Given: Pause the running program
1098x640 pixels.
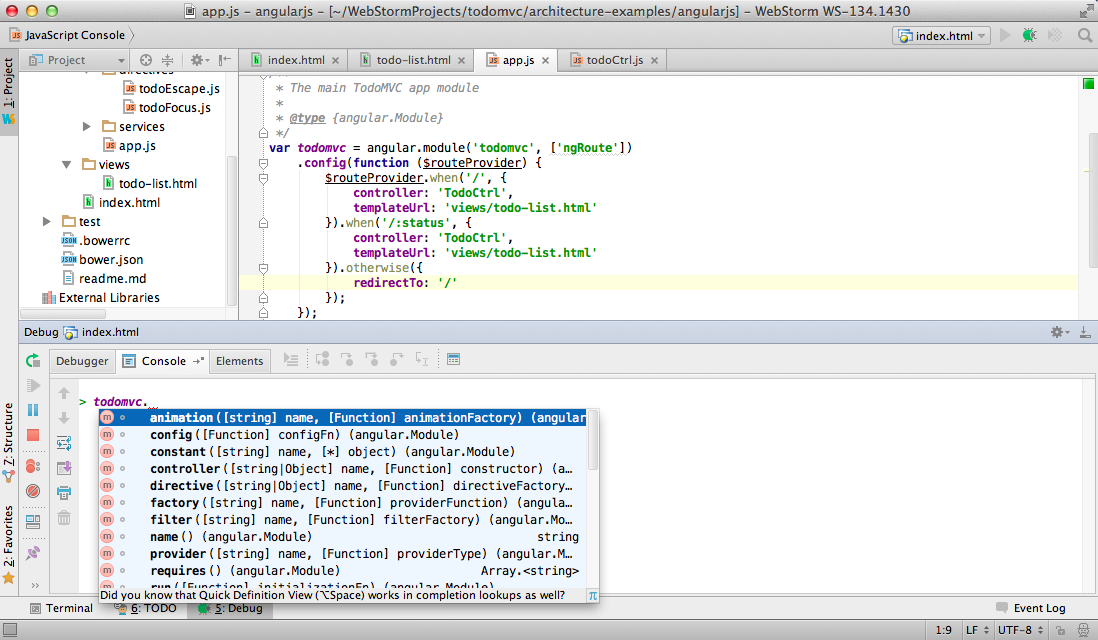Looking at the screenshot, I should click(33, 411).
